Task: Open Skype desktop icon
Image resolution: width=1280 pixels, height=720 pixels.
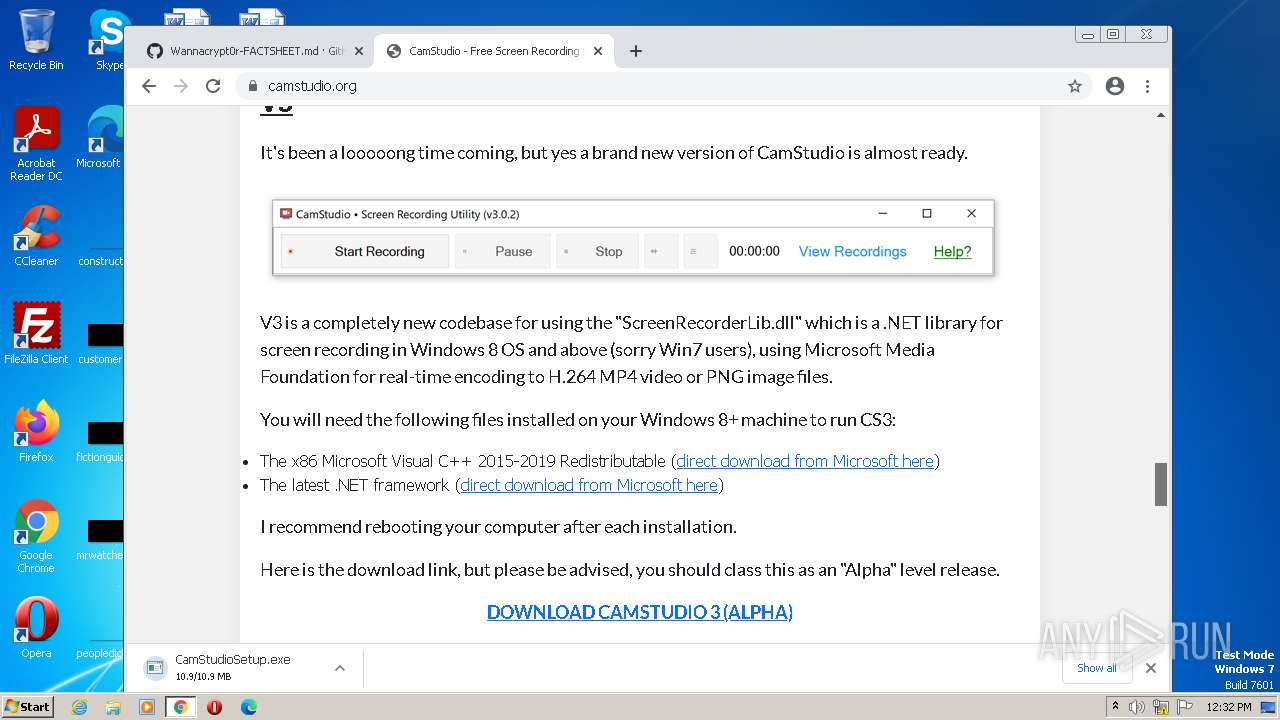Action: click(x=109, y=40)
